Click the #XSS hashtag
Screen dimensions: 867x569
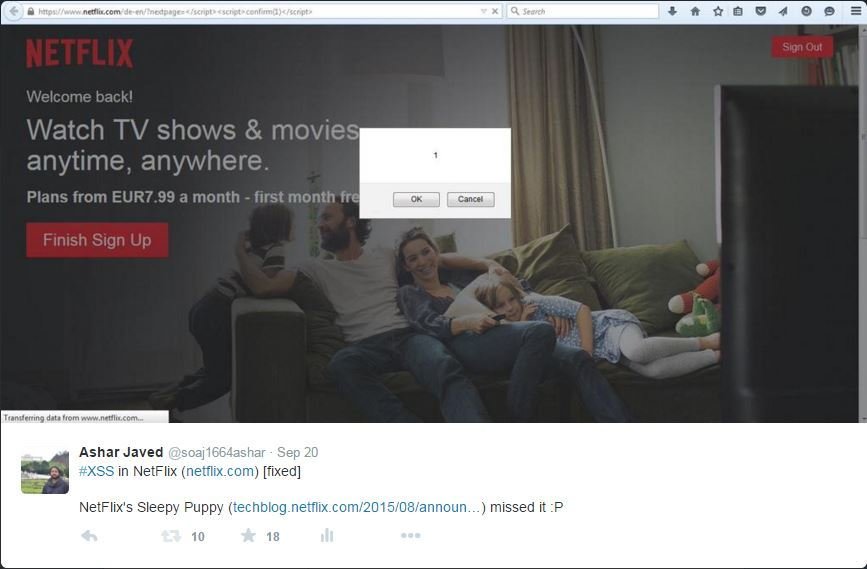[x=97, y=471]
